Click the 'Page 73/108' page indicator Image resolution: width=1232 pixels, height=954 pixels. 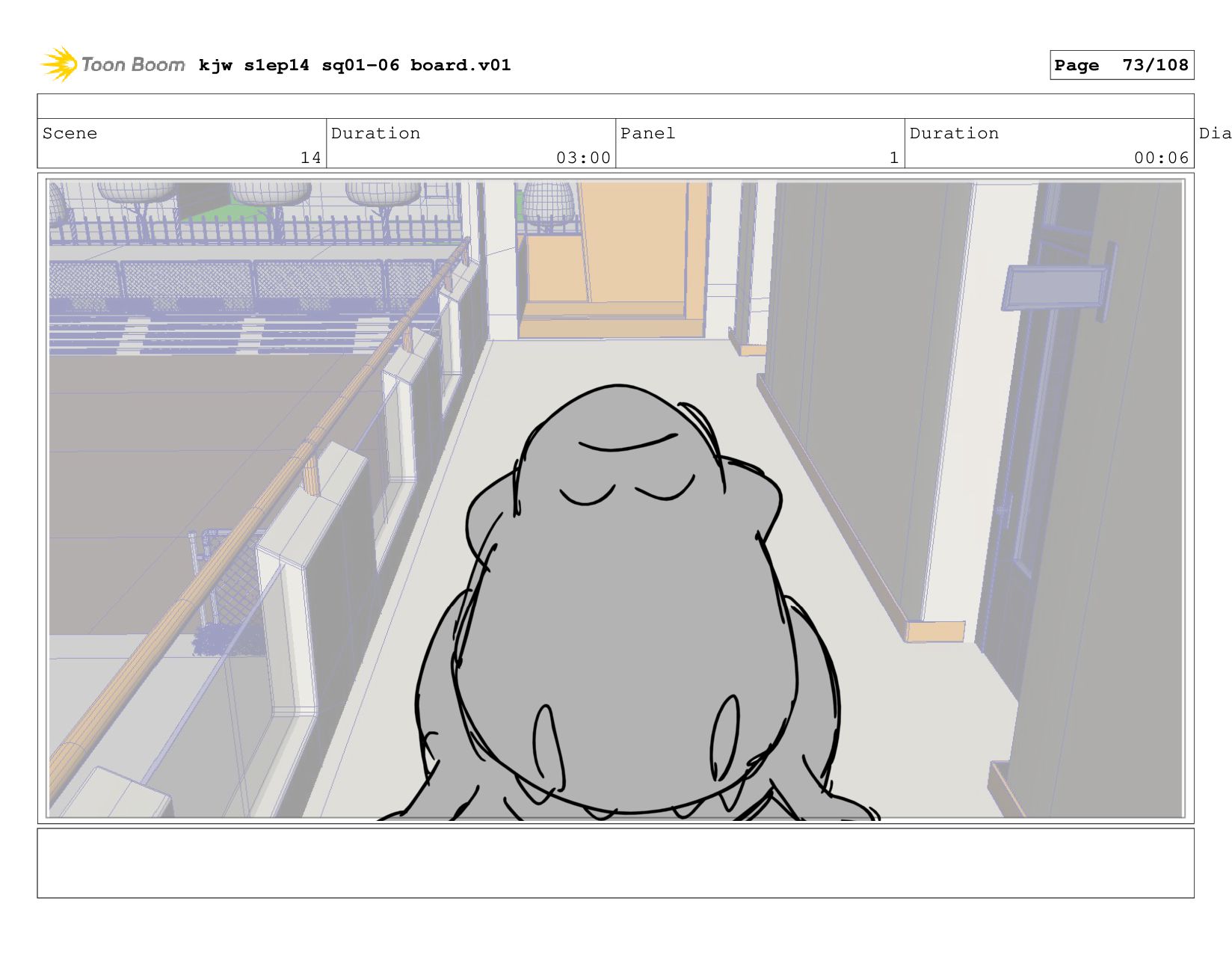pos(1121,65)
